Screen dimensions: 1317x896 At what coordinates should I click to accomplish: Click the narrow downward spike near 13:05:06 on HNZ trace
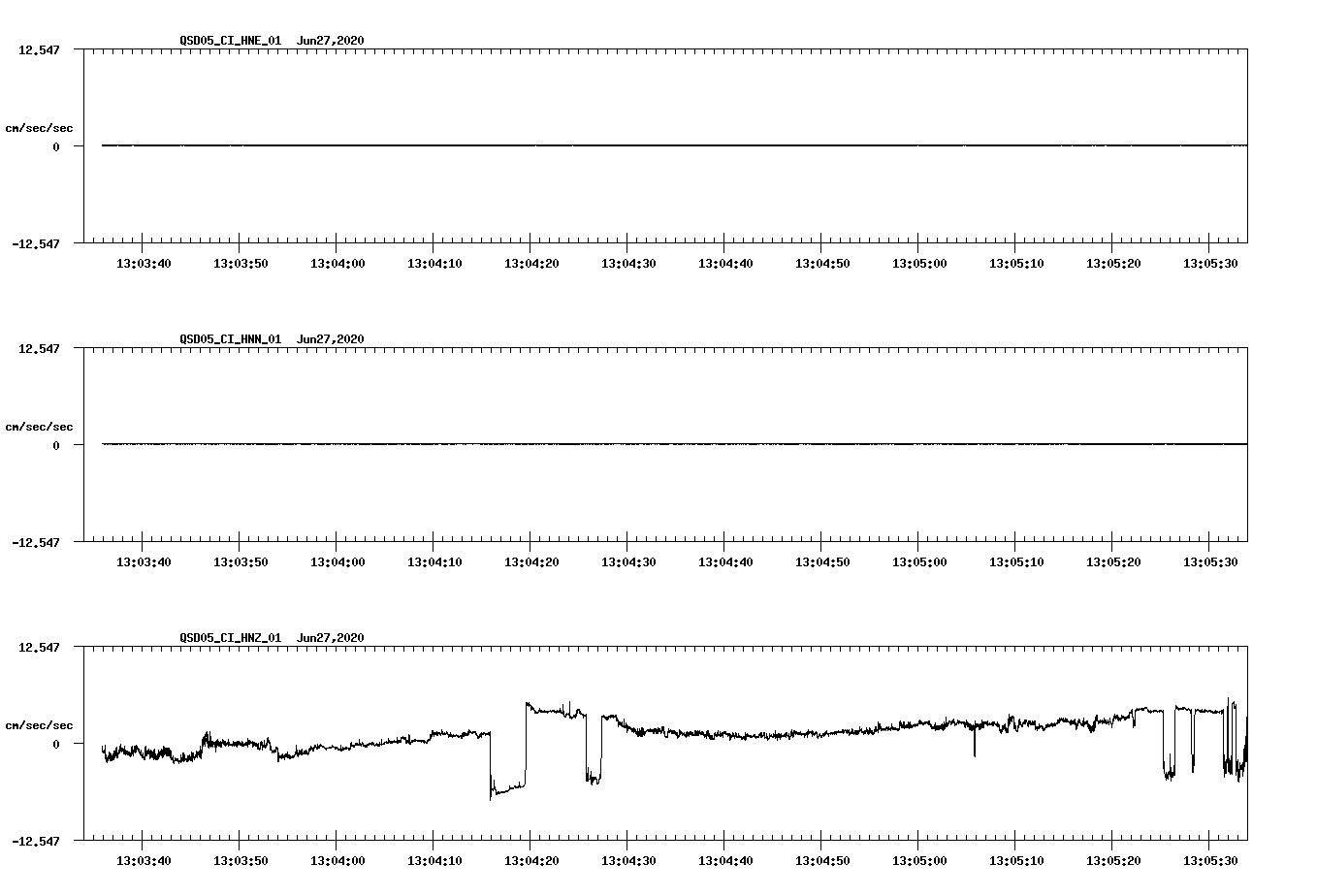pos(975,742)
